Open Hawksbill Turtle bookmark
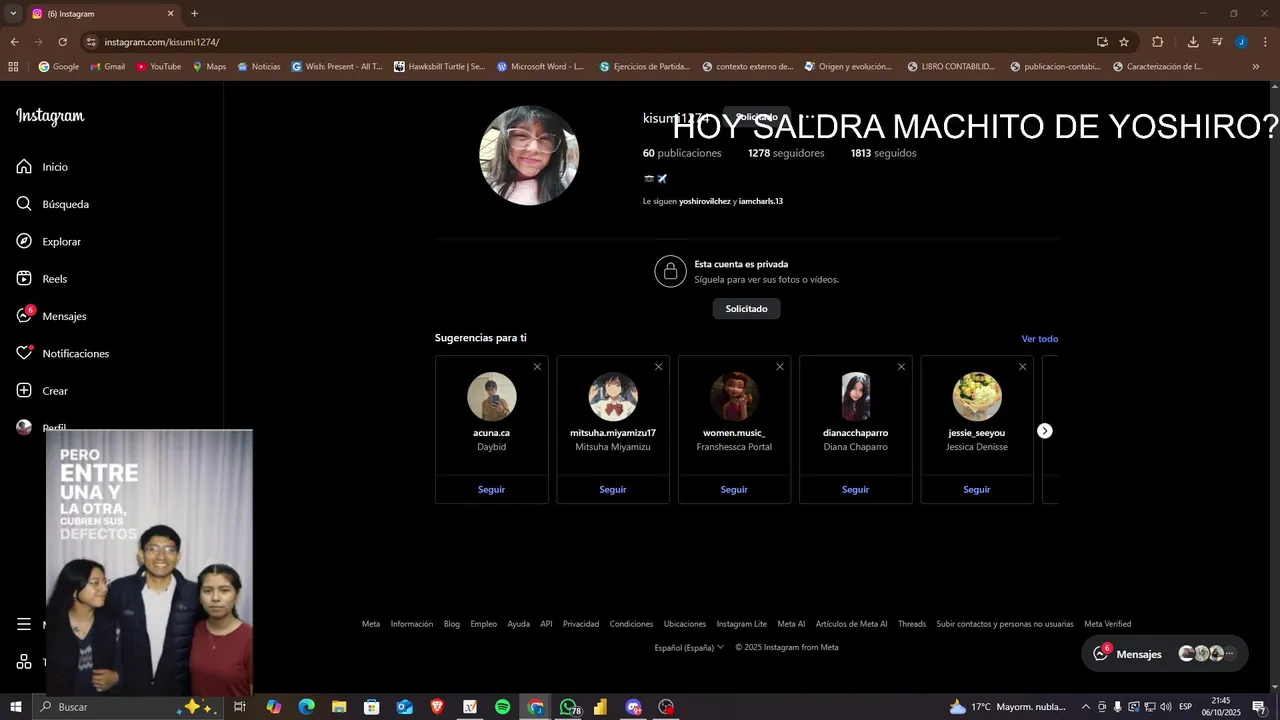1280x720 pixels. [x=439, y=67]
